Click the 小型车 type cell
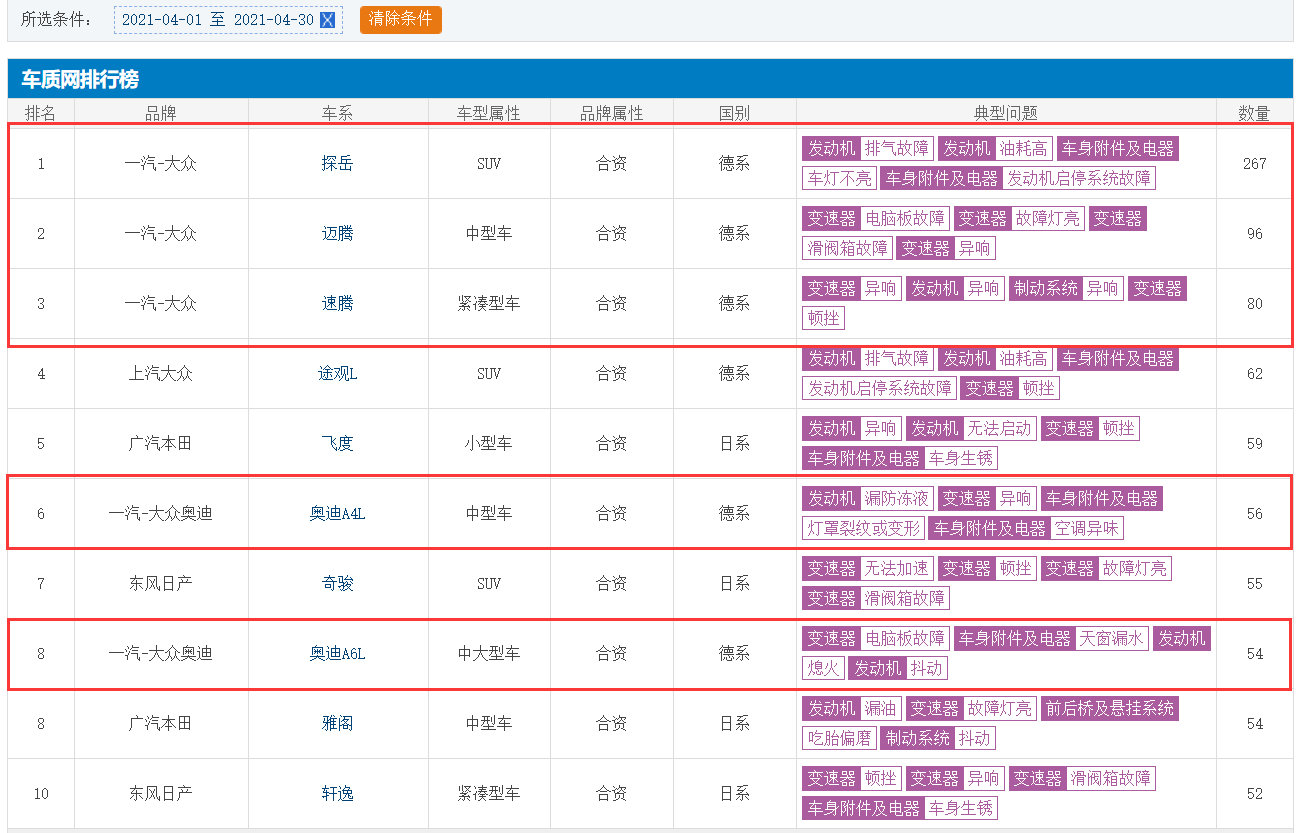 coord(489,444)
